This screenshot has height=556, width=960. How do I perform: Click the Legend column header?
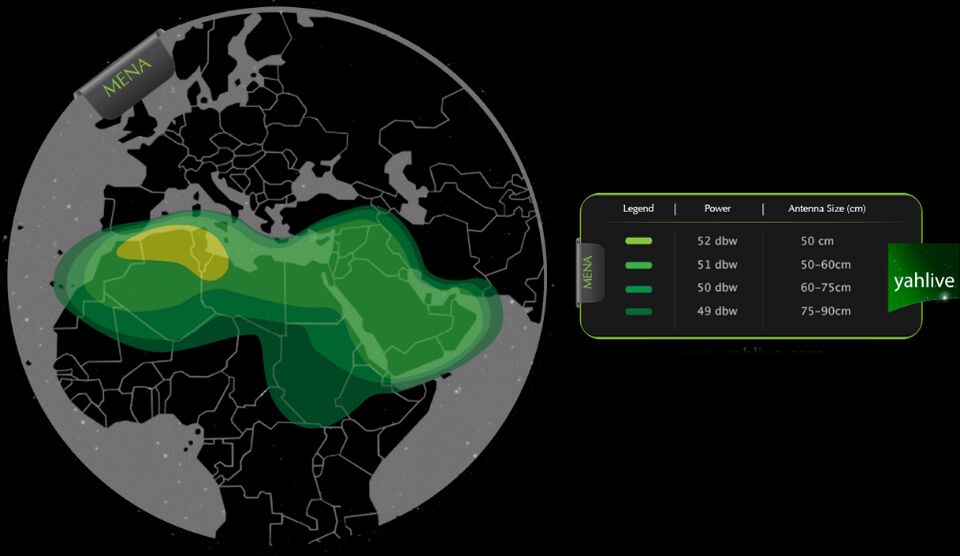tap(638, 209)
